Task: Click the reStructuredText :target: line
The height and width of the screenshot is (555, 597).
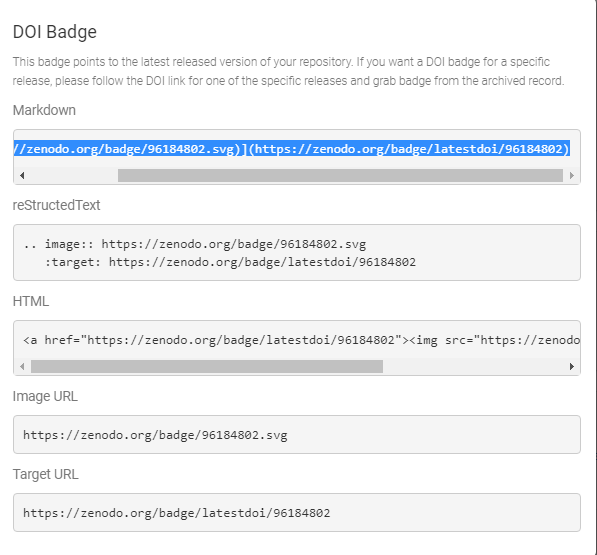Action: 230,262
